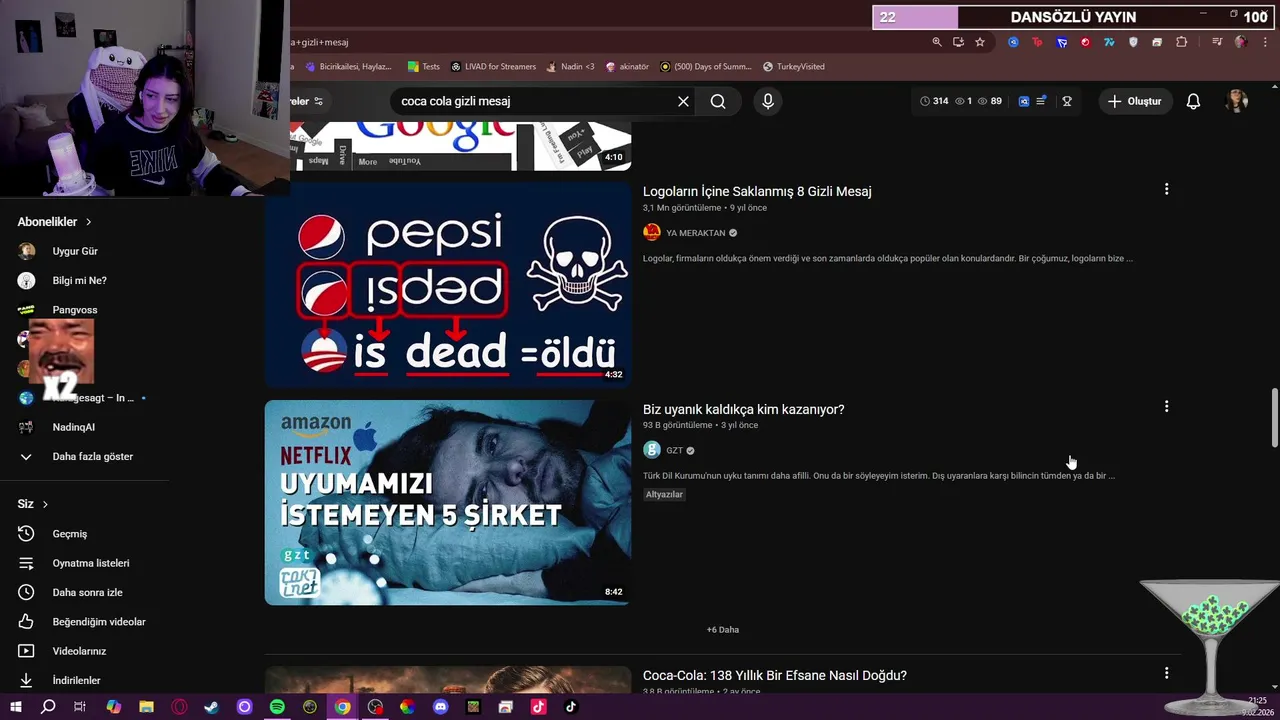This screenshot has width=1280, height=720.
Task: Expand the +6 Daha results
Action: [x=723, y=630]
